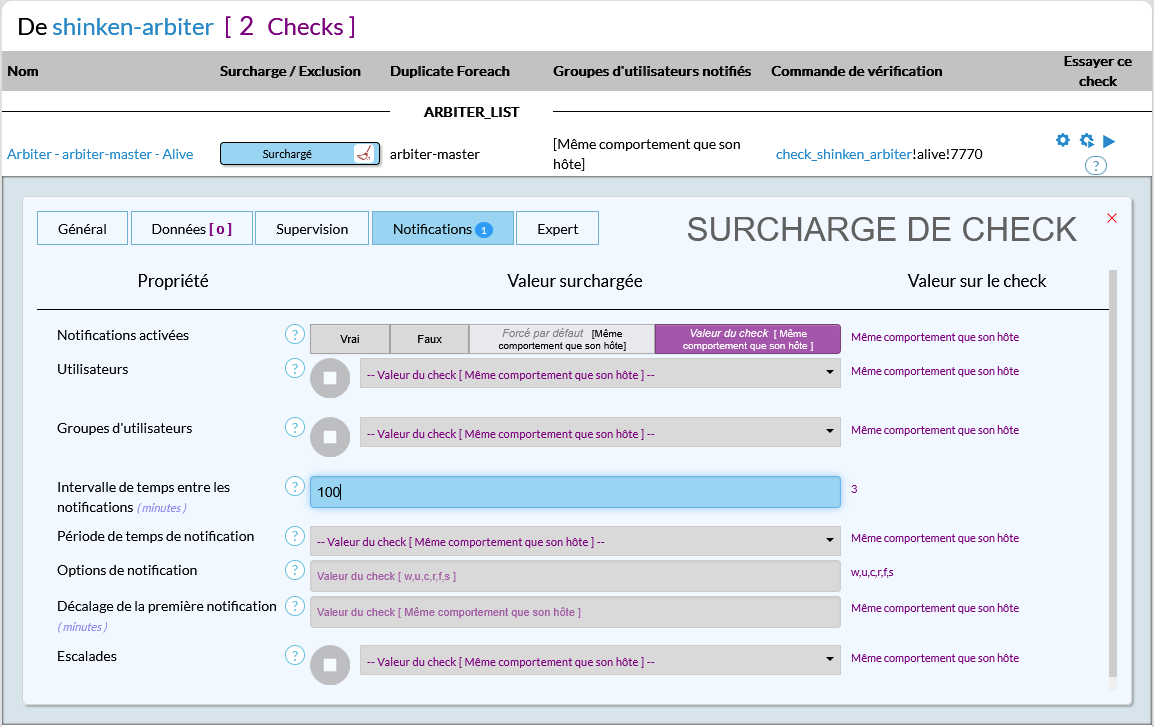Open the Expert tab
This screenshot has height=727, width=1154.
pos(557,229)
